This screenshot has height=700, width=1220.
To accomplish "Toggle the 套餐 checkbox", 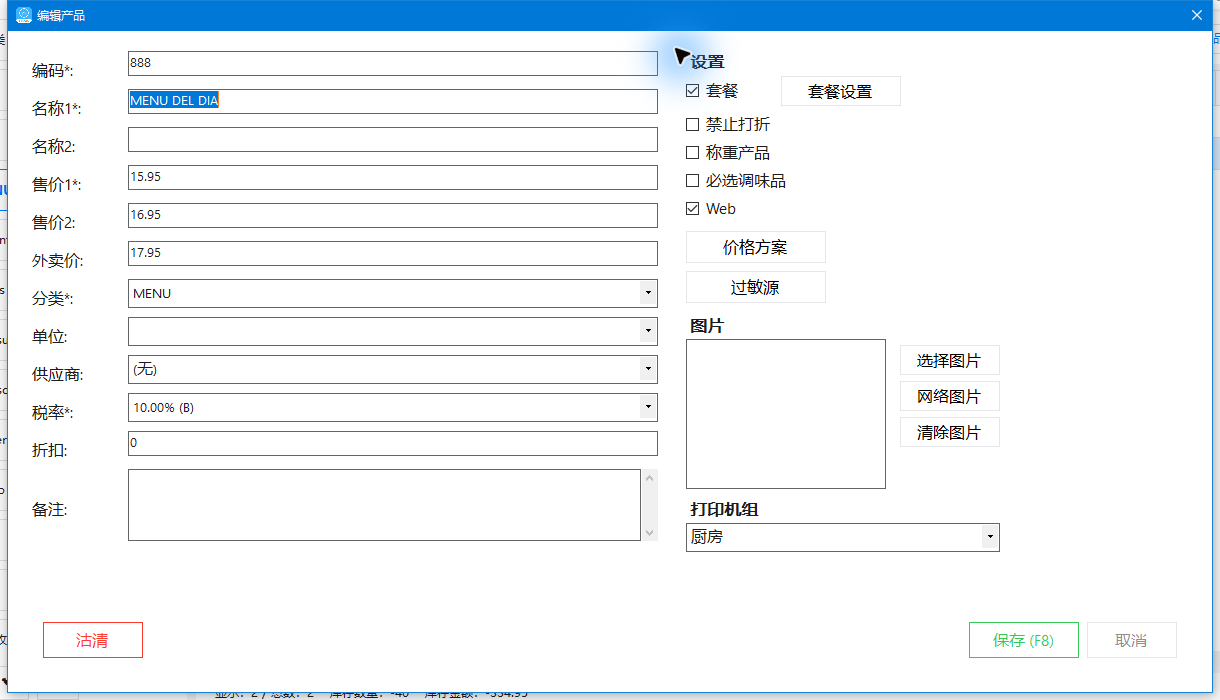I will coord(693,91).
